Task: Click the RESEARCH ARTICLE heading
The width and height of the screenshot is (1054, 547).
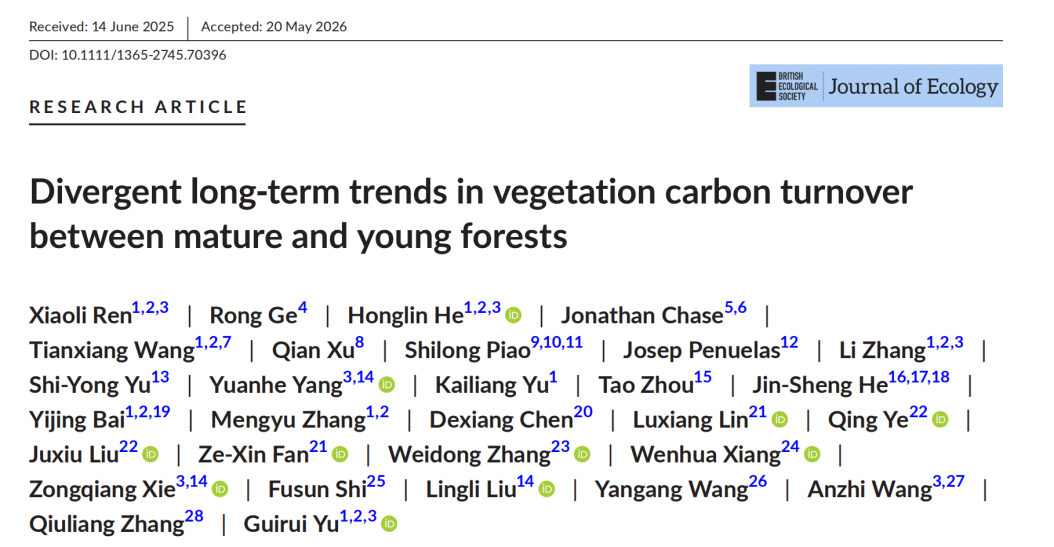Action: click(x=138, y=107)
